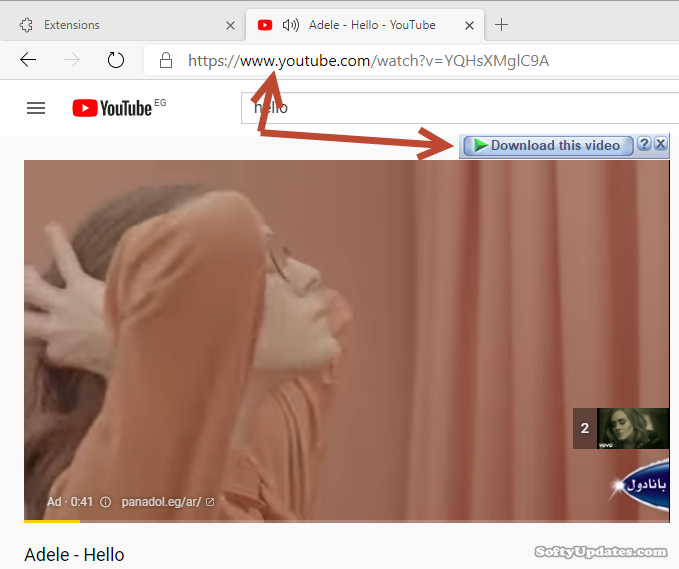Click the video player to pause

pyautogui.click(x=346, y=341)
